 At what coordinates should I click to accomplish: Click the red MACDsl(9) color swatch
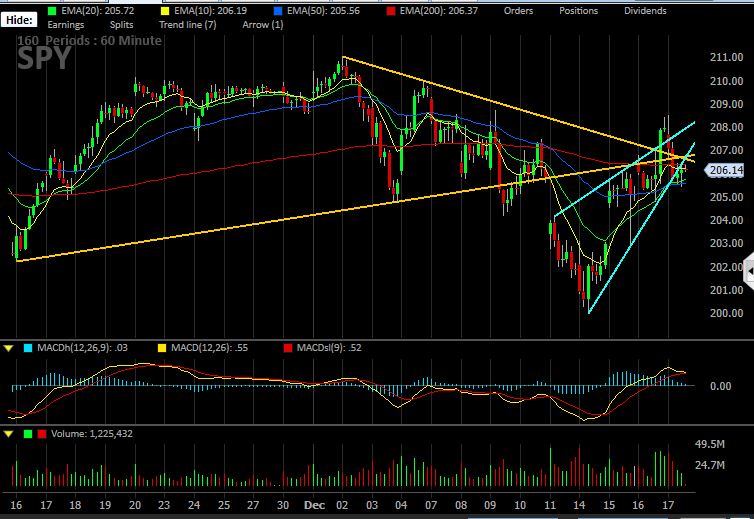pyautogui.click(x=288, y=348)
